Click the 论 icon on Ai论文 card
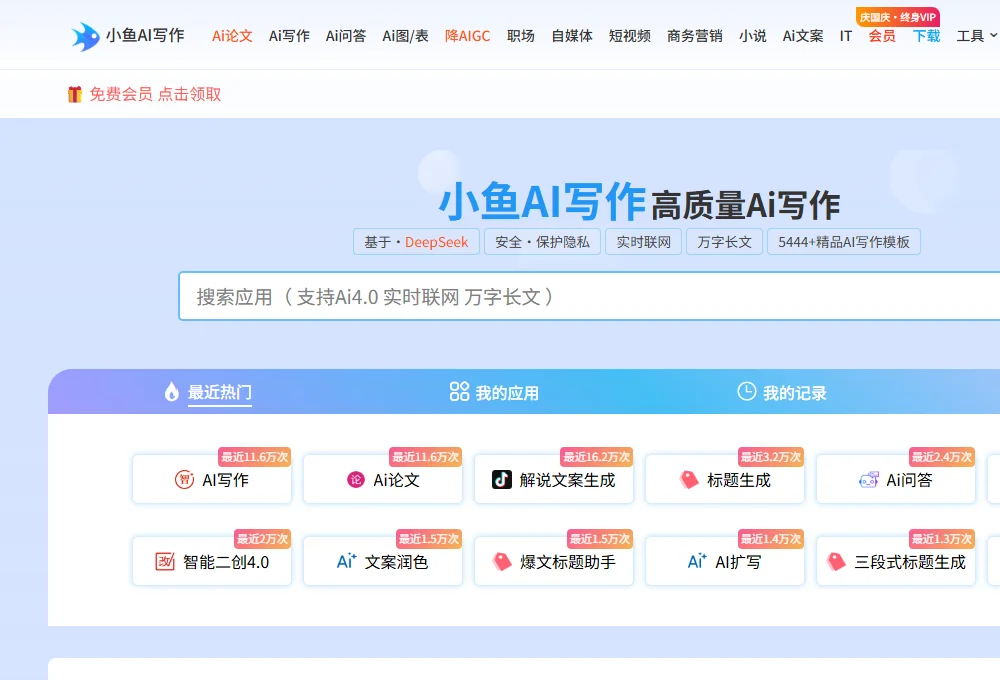1000x680 pixels. tap(356, 480)
